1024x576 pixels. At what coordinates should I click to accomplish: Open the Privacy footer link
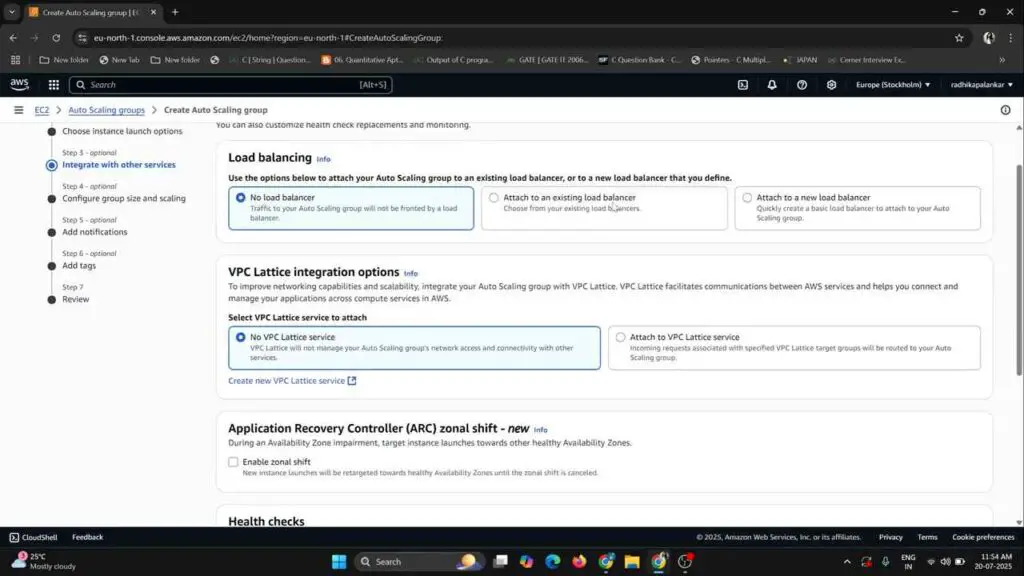[x=890, y=537]
